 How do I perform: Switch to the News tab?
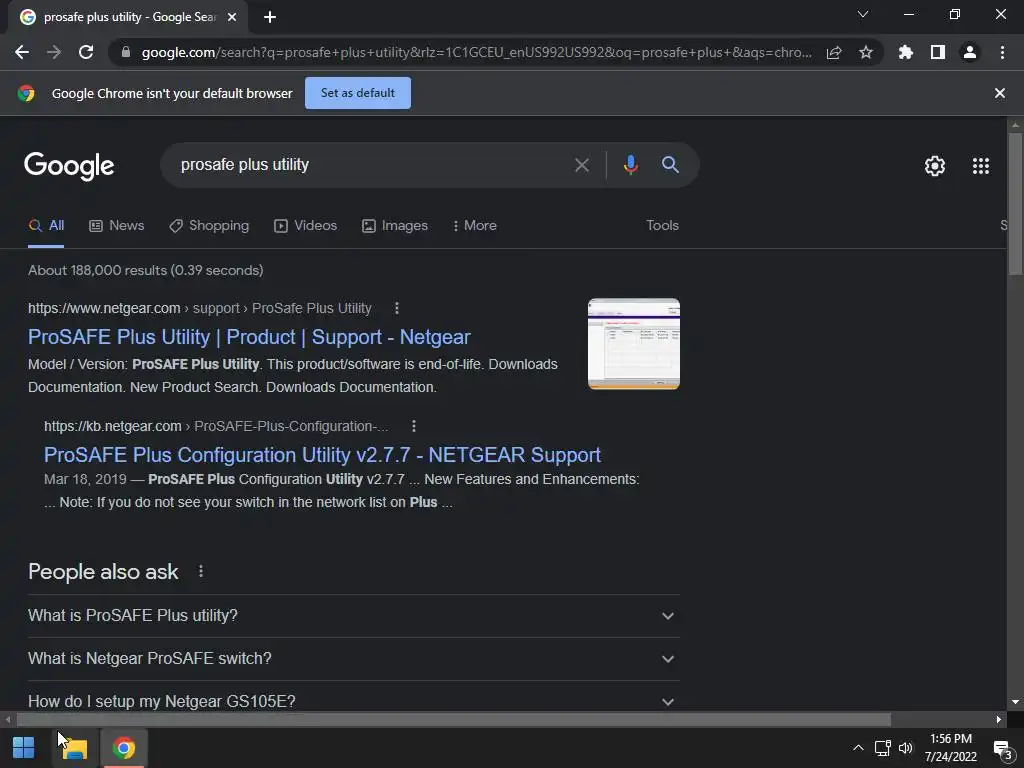tap(117, 226)
